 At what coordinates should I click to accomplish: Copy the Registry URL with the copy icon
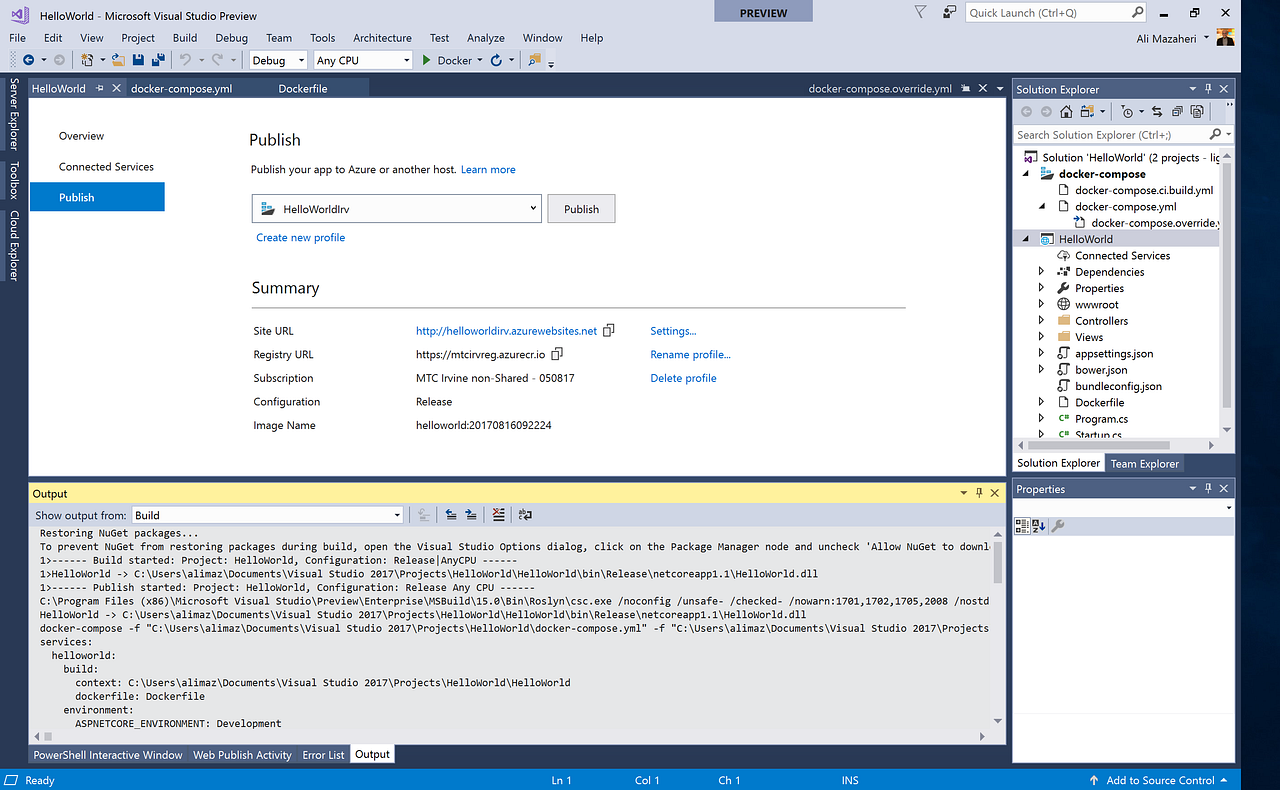click(x=558, y=354)
